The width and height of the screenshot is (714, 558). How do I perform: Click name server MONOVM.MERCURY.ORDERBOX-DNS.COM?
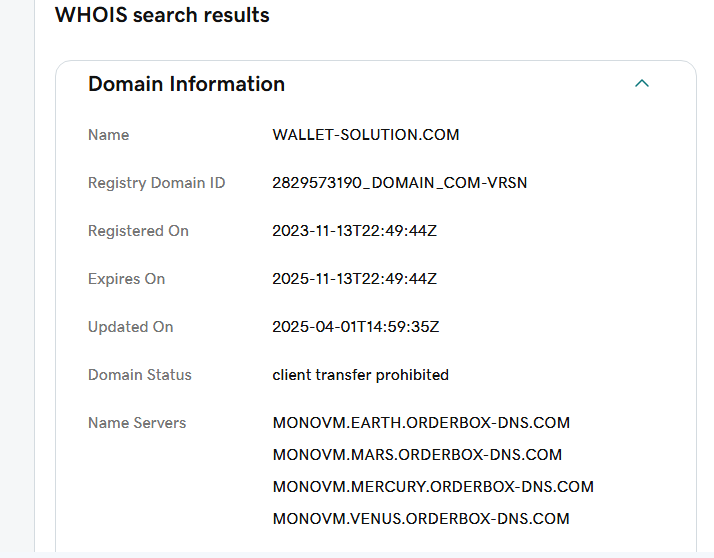pos(433,486)
